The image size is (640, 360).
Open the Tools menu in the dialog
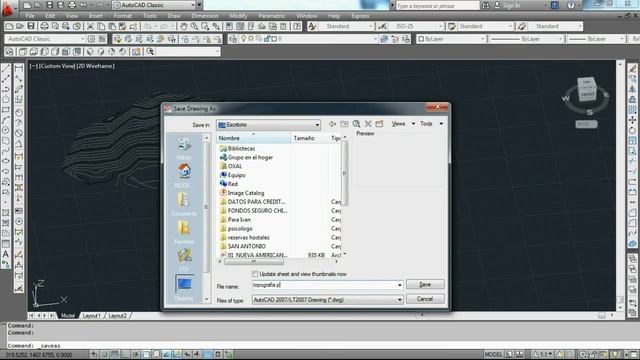[x=431, y=124]
